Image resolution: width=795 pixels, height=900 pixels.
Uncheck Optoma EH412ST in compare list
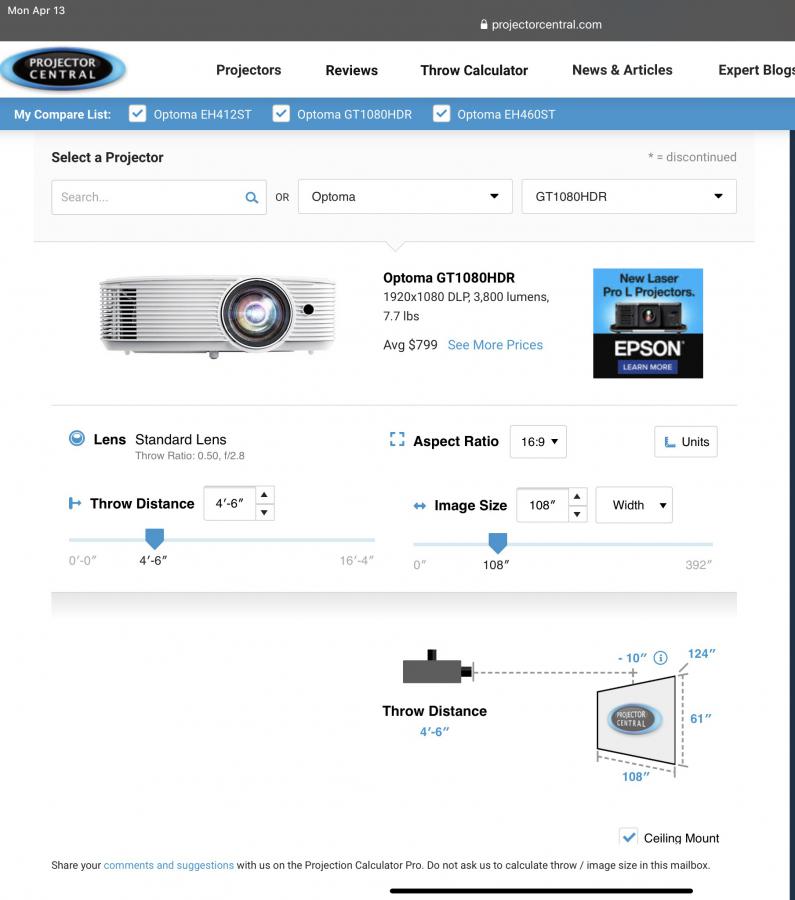[138, 114]
